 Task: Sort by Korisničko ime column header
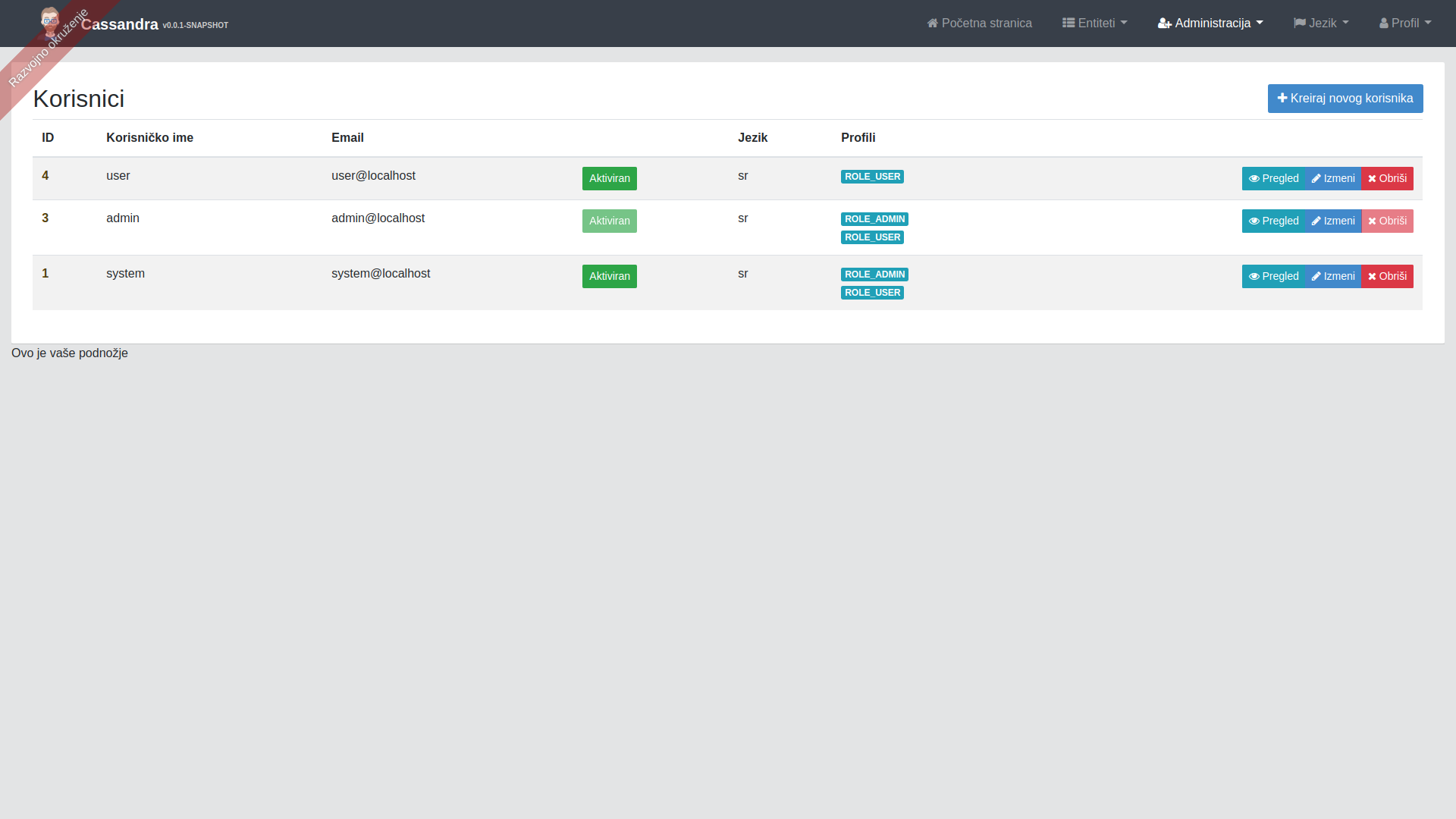(149, 138)
